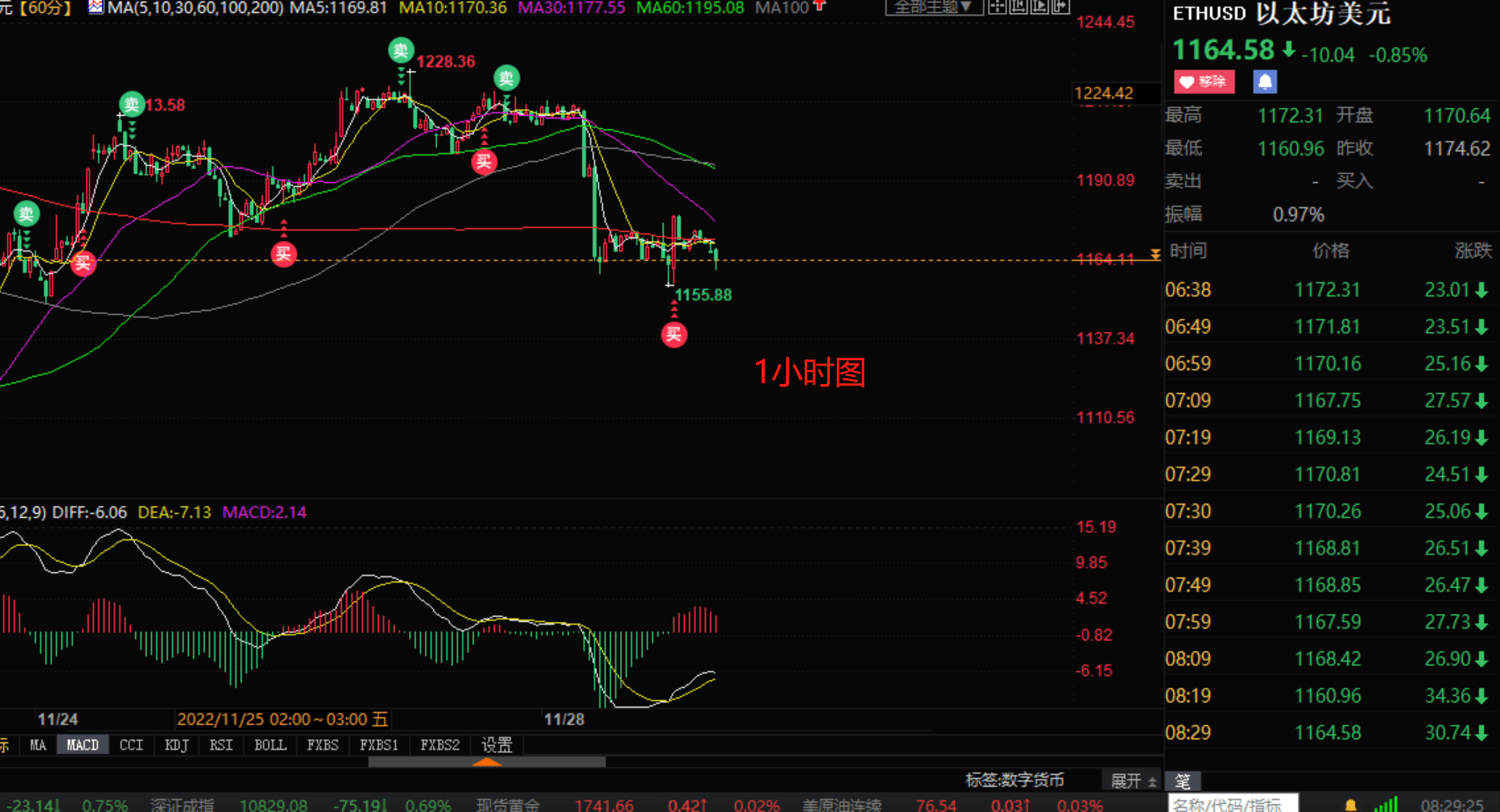The height and width of the screenshot is (812, 1500).
Task: Select the KDJ indicator tab
Action: pos(177,745)
